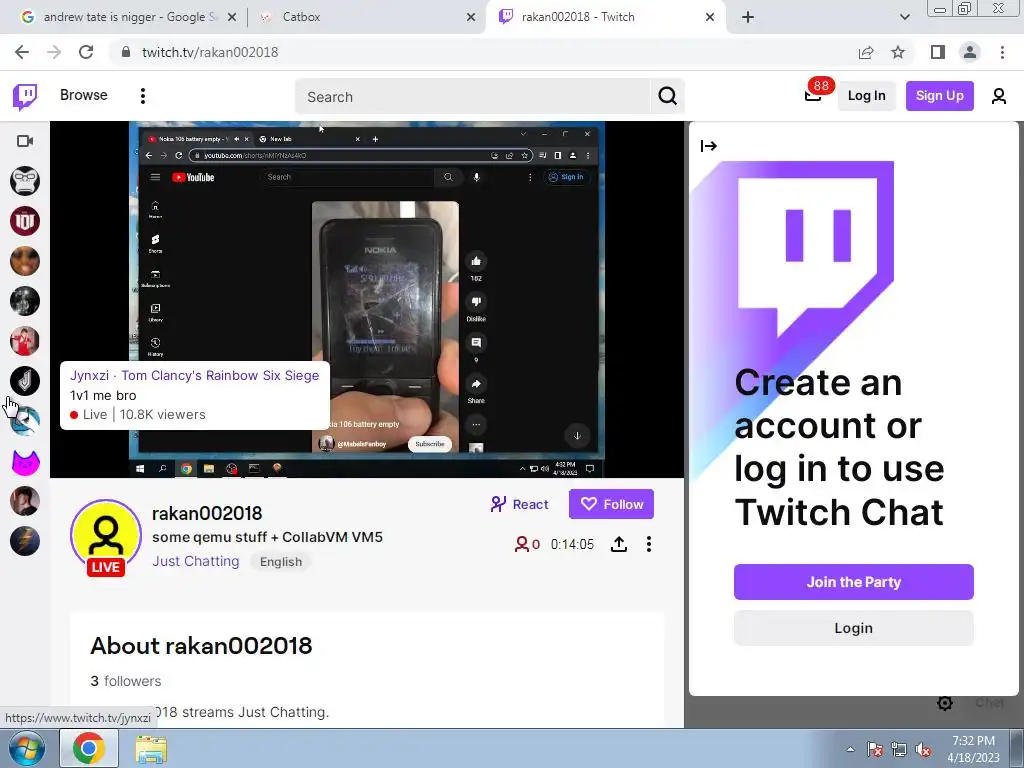The image size is (1024, 768).
Task: Reload the page with the refresh icon
Action: [86, 52]
